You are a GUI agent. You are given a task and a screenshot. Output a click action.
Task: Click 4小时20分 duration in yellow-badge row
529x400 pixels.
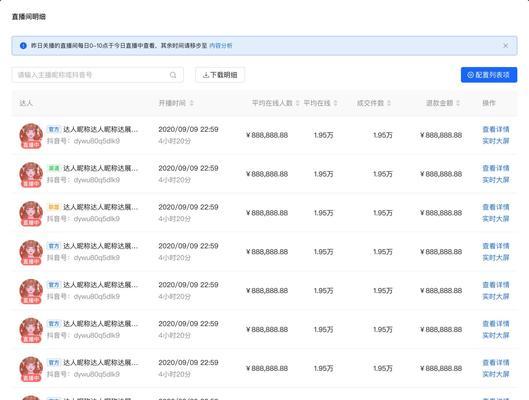(x=174, y=219)
